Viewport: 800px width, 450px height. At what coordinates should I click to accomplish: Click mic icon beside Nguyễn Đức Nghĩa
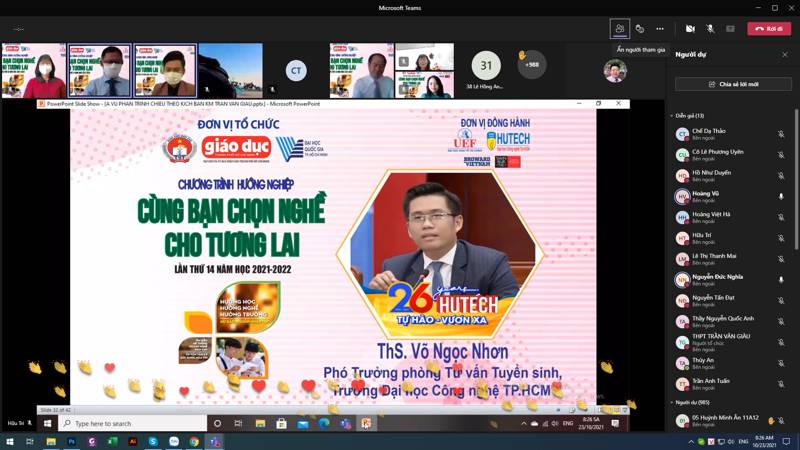[x=781, y=280]
